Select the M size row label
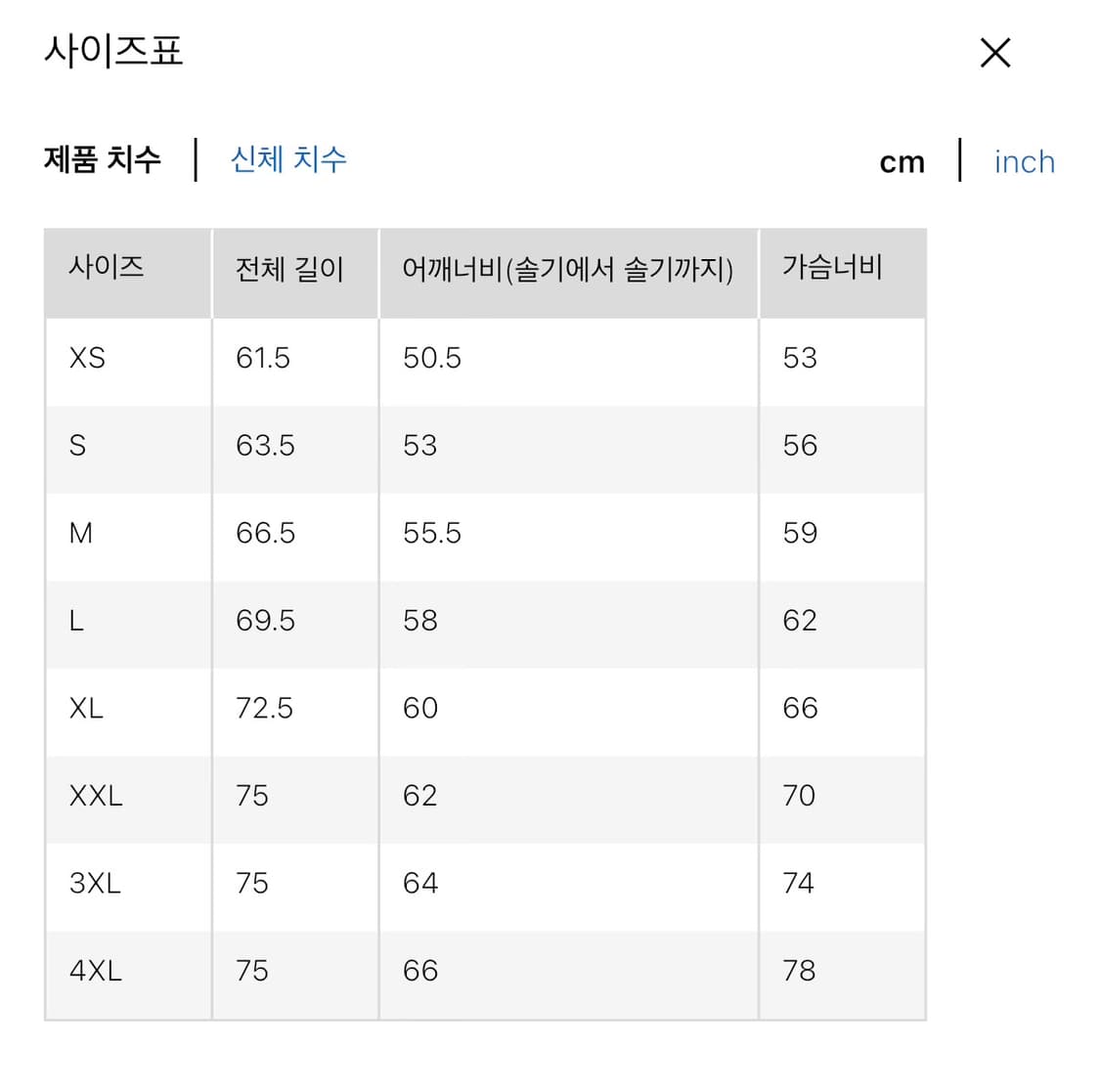 pos(81,534)
